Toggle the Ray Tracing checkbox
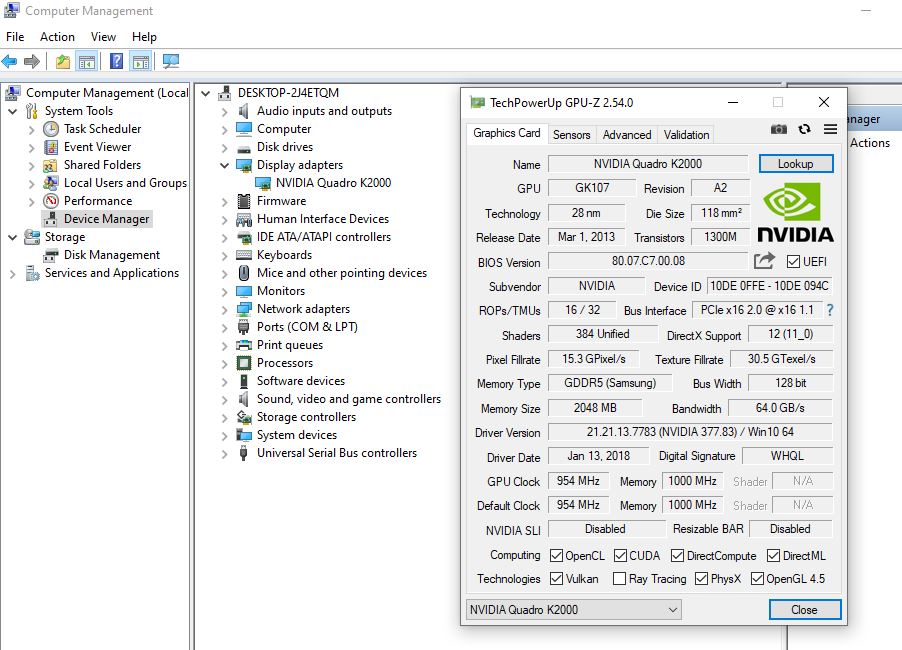This screenshot has height=650, width=902. [x=619, y=578]
